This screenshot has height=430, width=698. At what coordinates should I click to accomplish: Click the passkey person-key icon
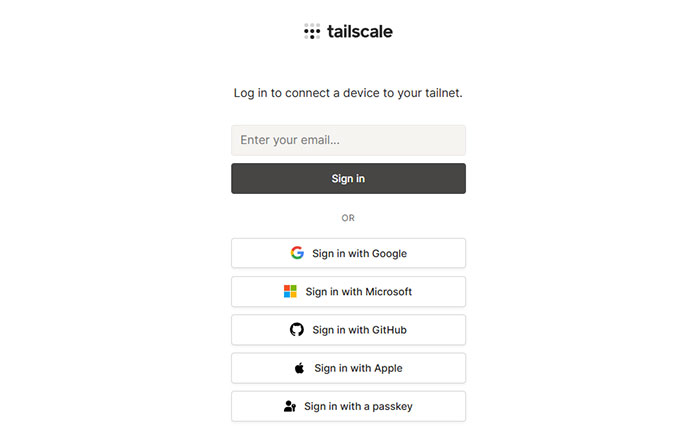[290, 406]
